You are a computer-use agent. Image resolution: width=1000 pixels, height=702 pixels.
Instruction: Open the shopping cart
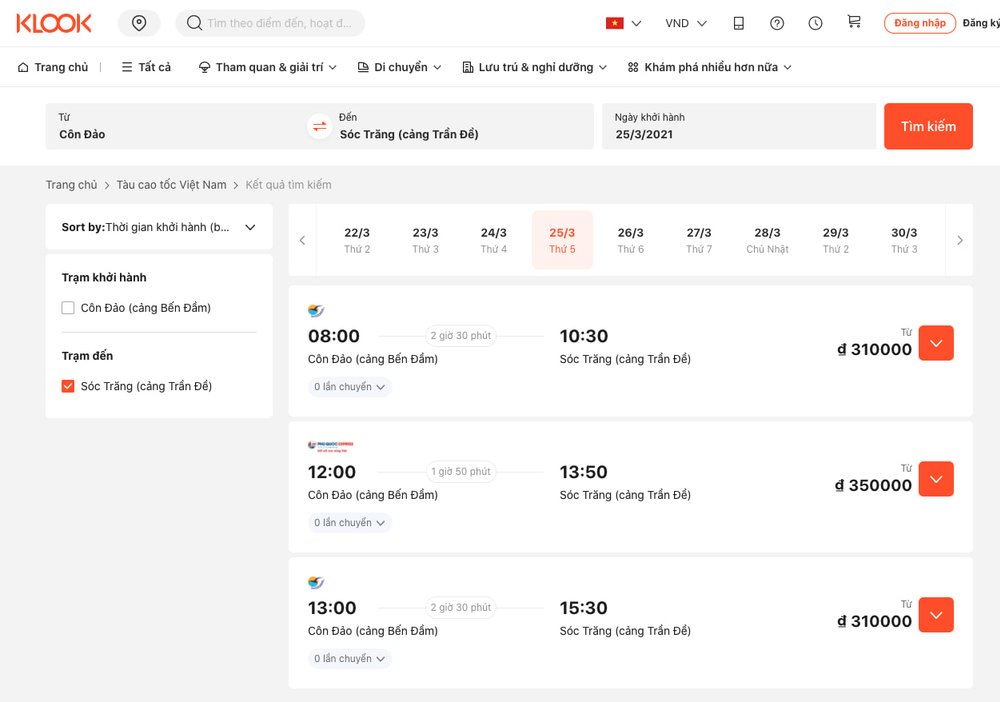click(x=853, y=22)
